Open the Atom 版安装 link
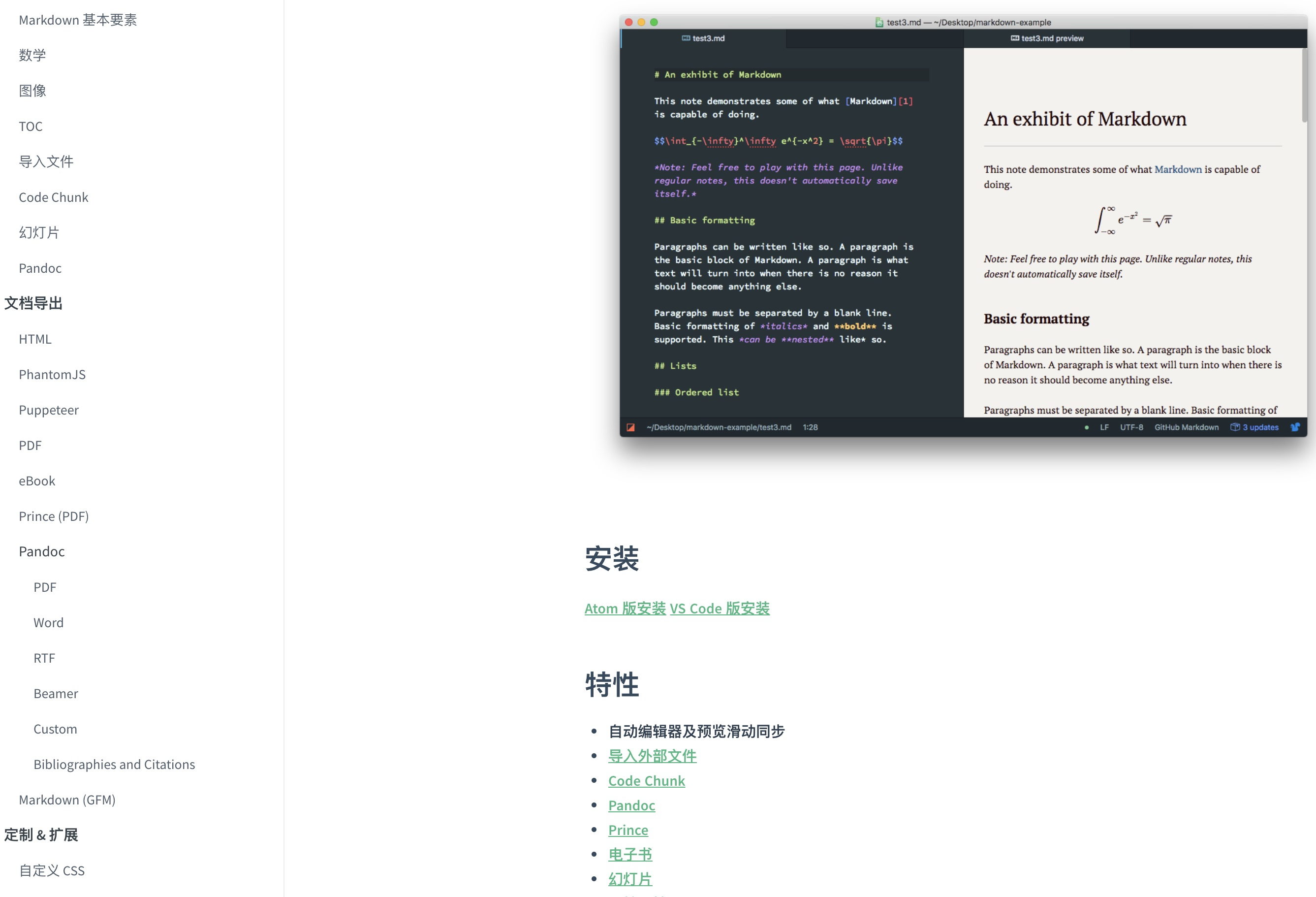The width and height of the screenshot is (1316, 897). pos(625,608)
